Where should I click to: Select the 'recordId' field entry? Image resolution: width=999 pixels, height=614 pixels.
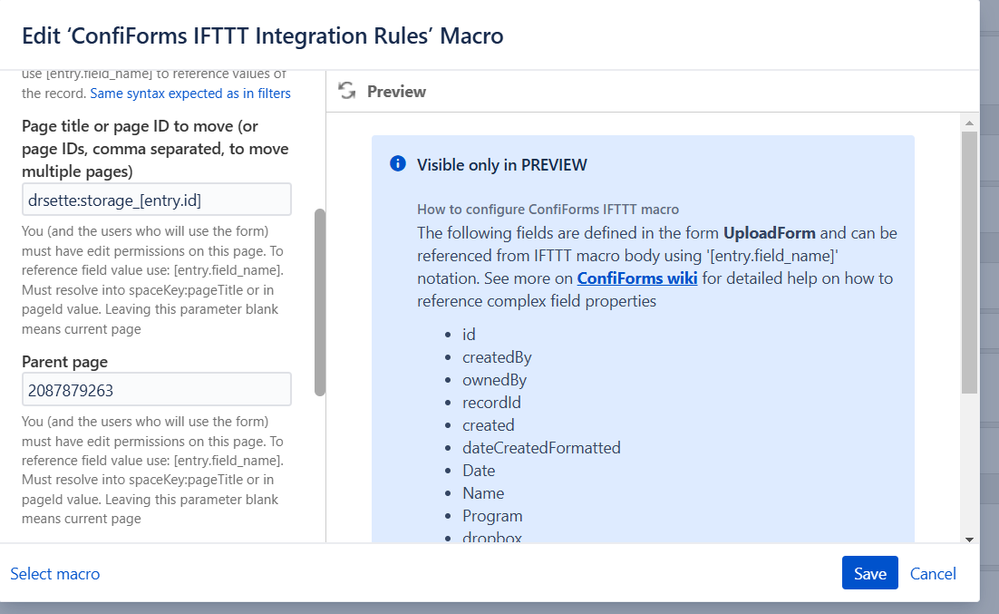pos(492,403)
